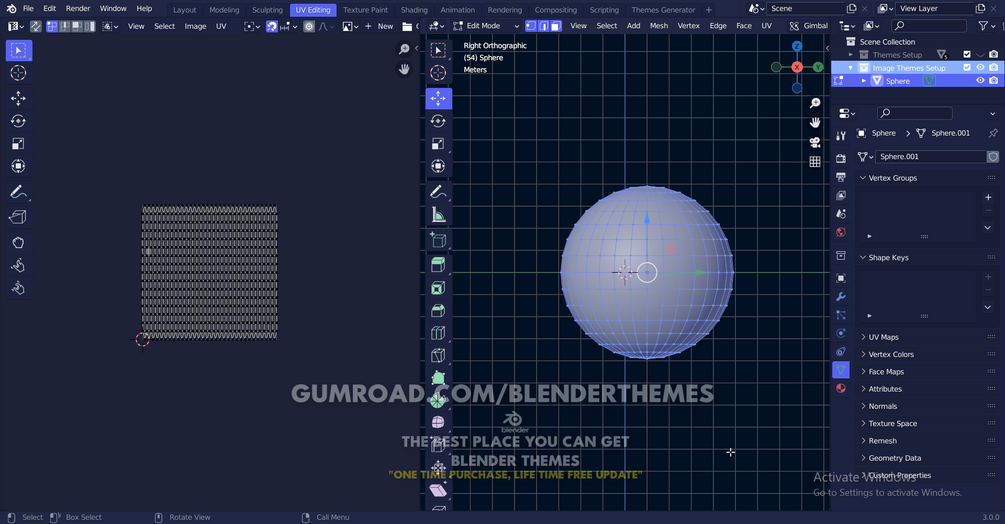This screenshot has height=524, width=1005.
Task: Hide the Sphere object with the eye icon
Action: click(980, 81)
